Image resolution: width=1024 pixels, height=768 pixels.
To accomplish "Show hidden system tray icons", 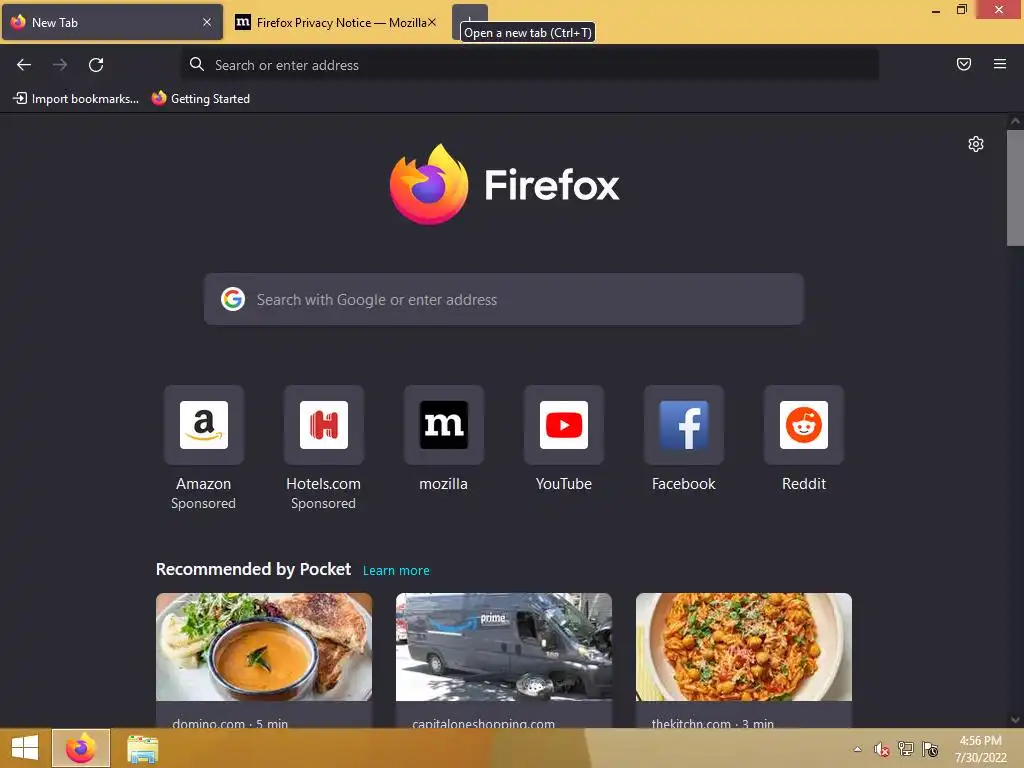I will [x=857, y=749].
